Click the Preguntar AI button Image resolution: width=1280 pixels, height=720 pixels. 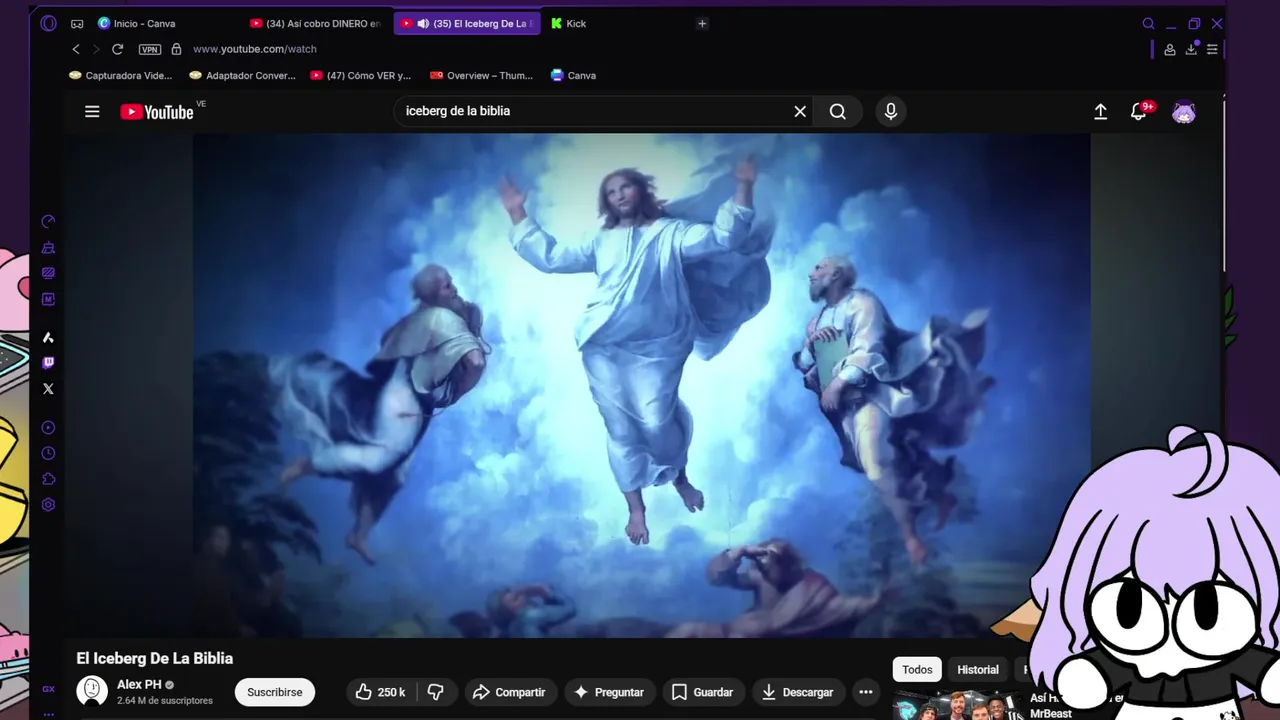pos(608,692)
